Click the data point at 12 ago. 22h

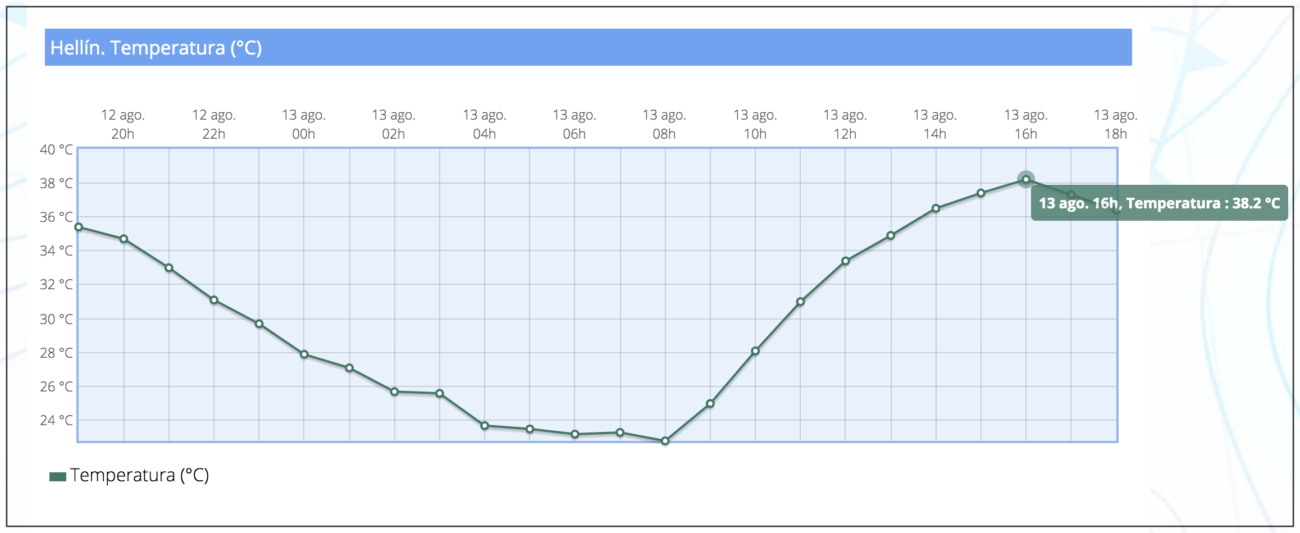point(214,300)
